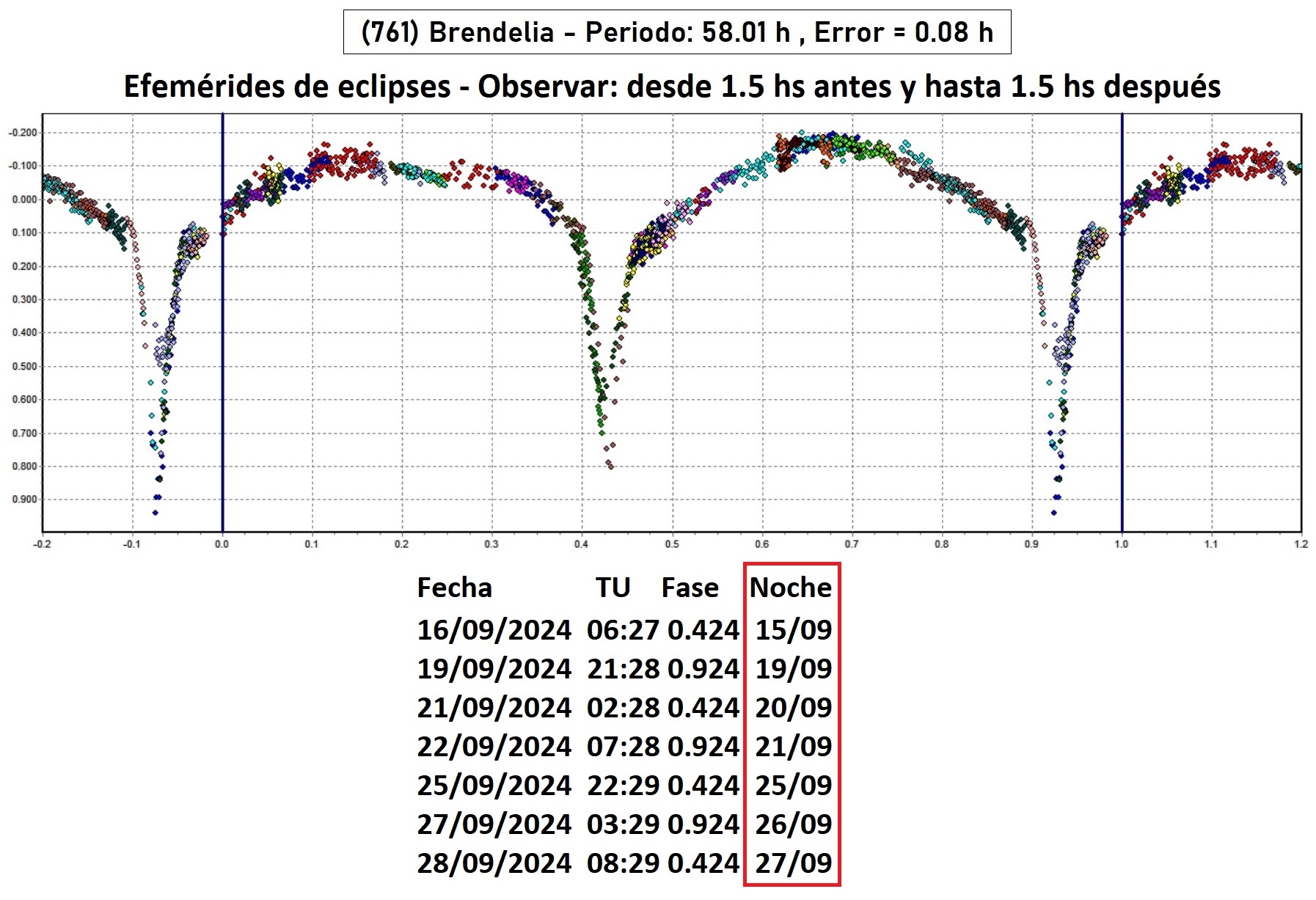This screenshot has width=1316, height=900.
Task: Click x-axis label 0.7
Action: click(x=852, y=544)
